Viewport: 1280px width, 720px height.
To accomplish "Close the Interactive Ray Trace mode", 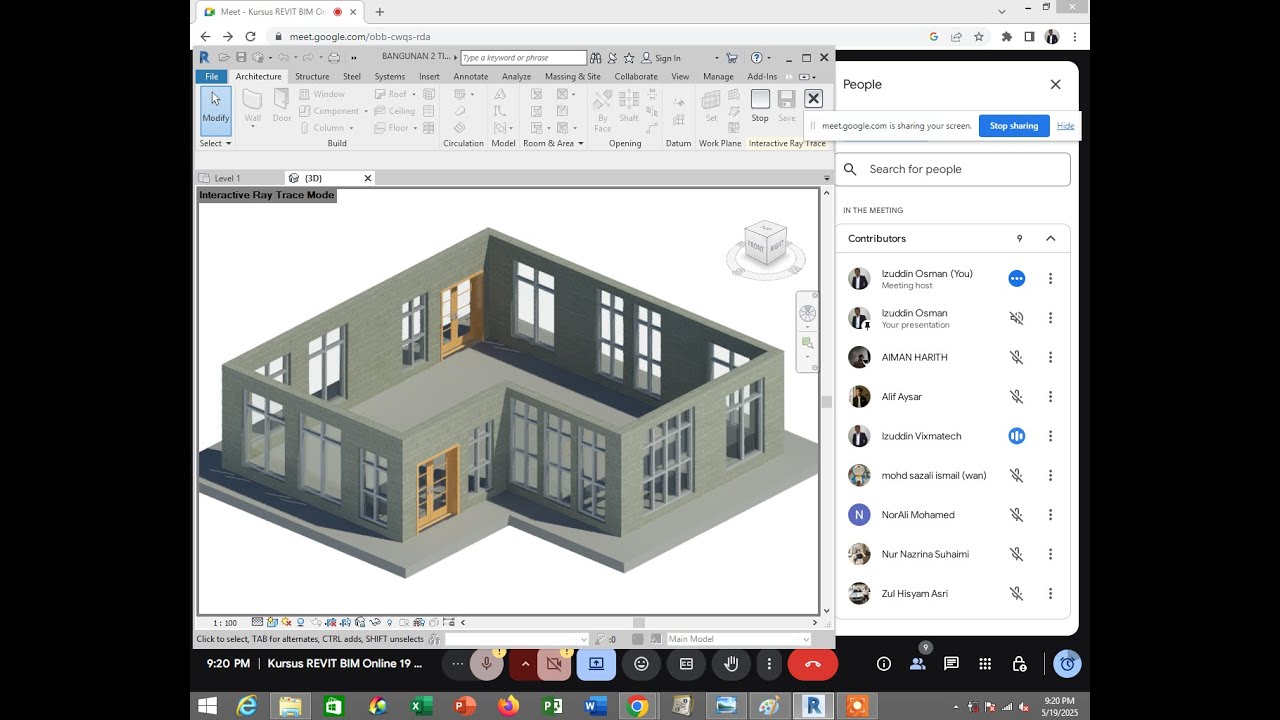I will click(x=813, y=98).
